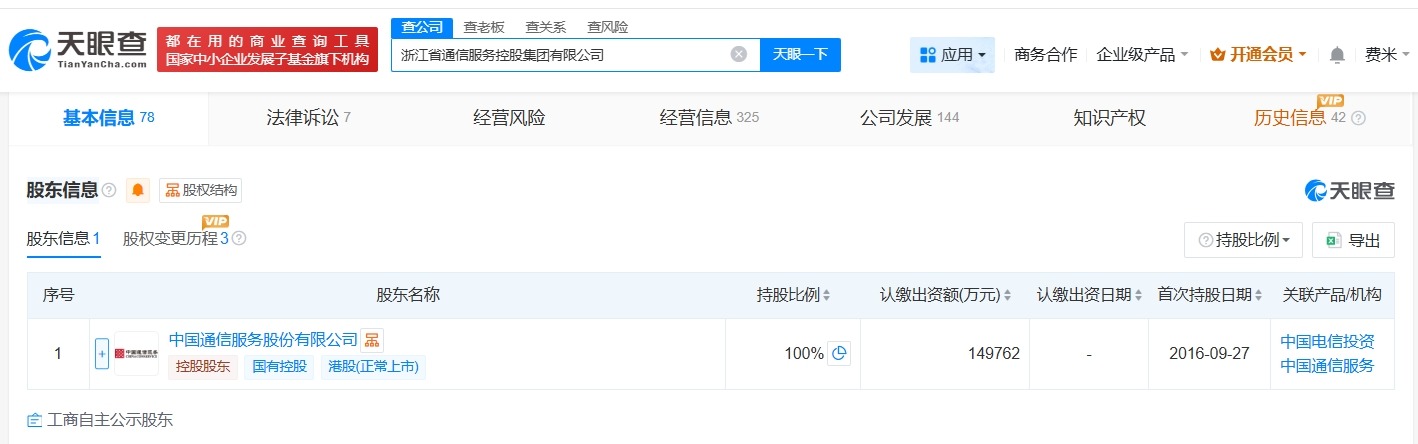
Task: Click the red 商业查询工具 banner
Action: [268, 49]
